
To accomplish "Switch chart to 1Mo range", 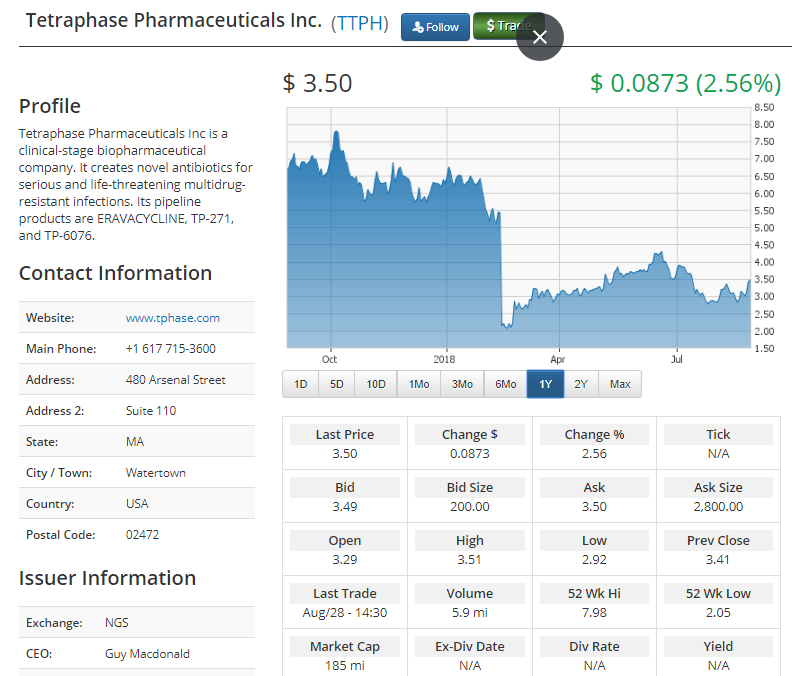I will click(419, 384).
